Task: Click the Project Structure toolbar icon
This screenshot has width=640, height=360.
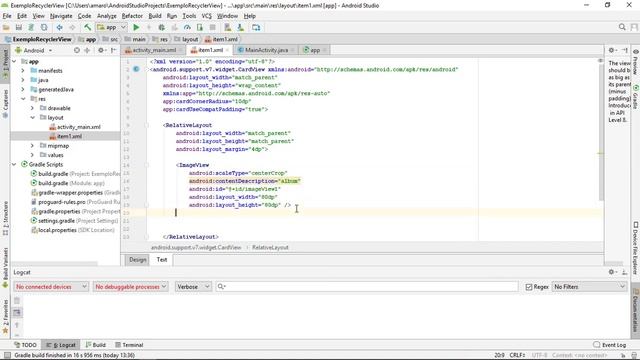Action: [256, 27]
